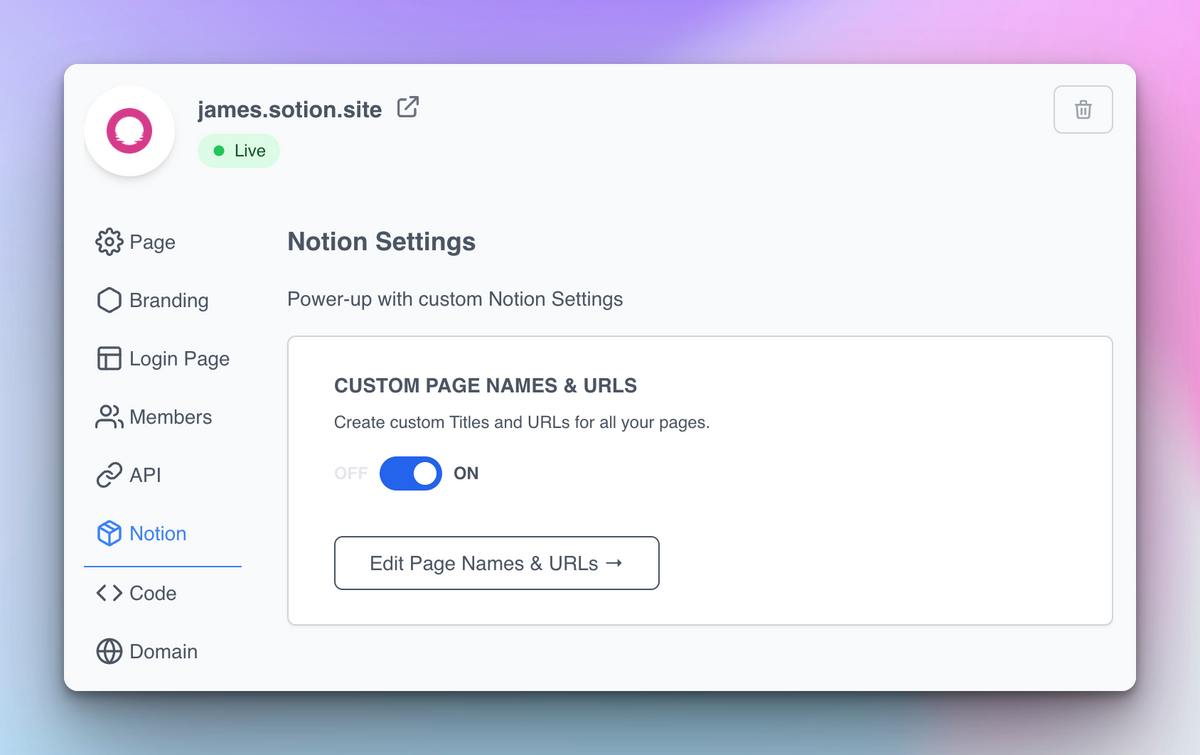Click the Code angle brackets icon
Viewport: 1200px width, 755px height.
109,593
